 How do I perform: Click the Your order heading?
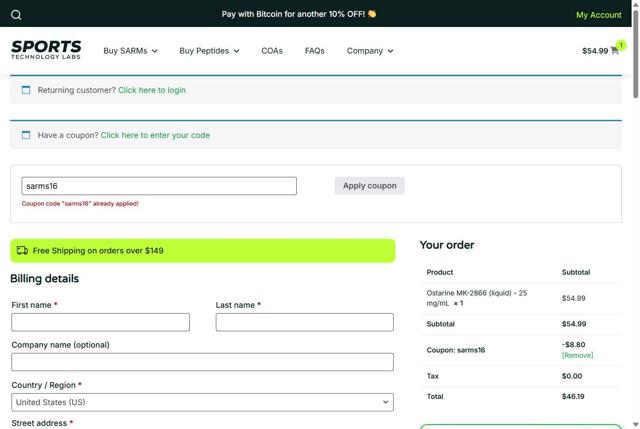[x=447, y=245]
